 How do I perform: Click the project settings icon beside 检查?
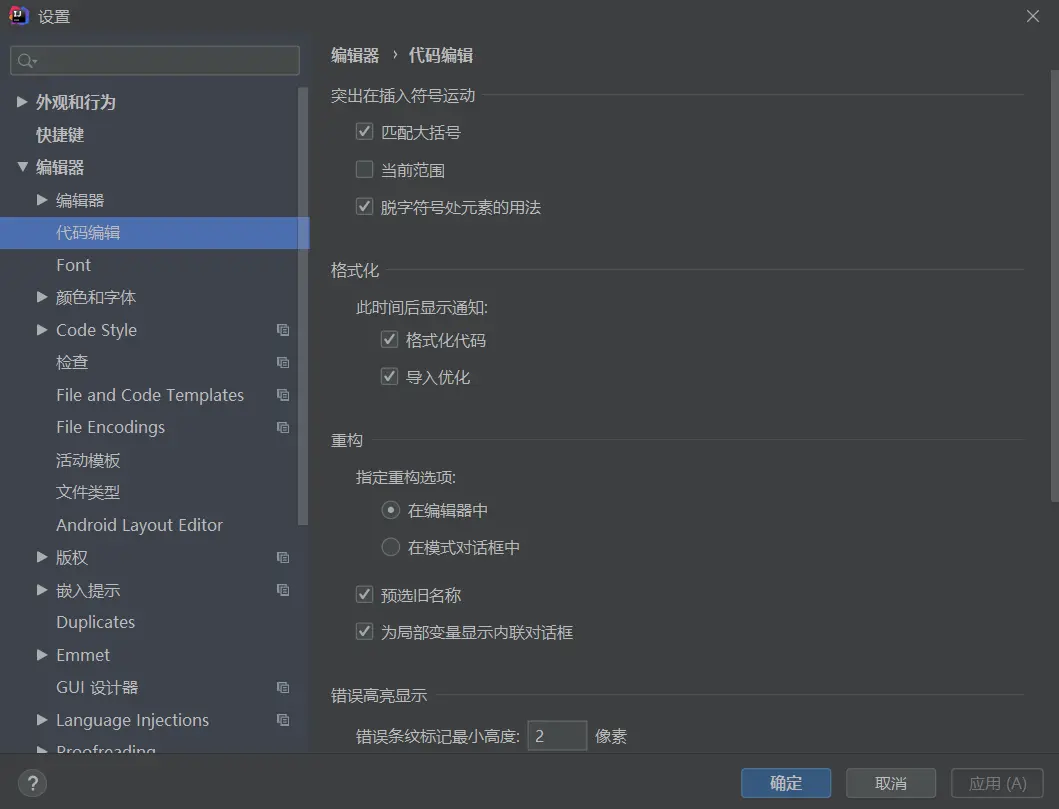283,362
